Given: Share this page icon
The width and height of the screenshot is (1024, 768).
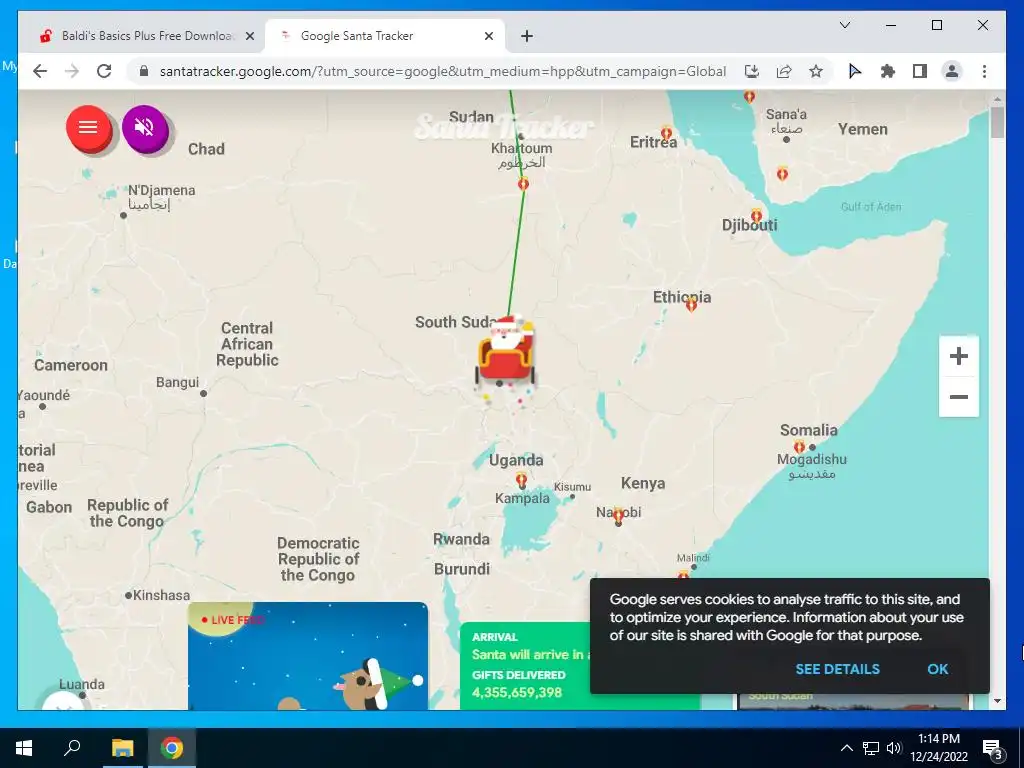Looking at the screenshot, I should (x=784, y=71).
